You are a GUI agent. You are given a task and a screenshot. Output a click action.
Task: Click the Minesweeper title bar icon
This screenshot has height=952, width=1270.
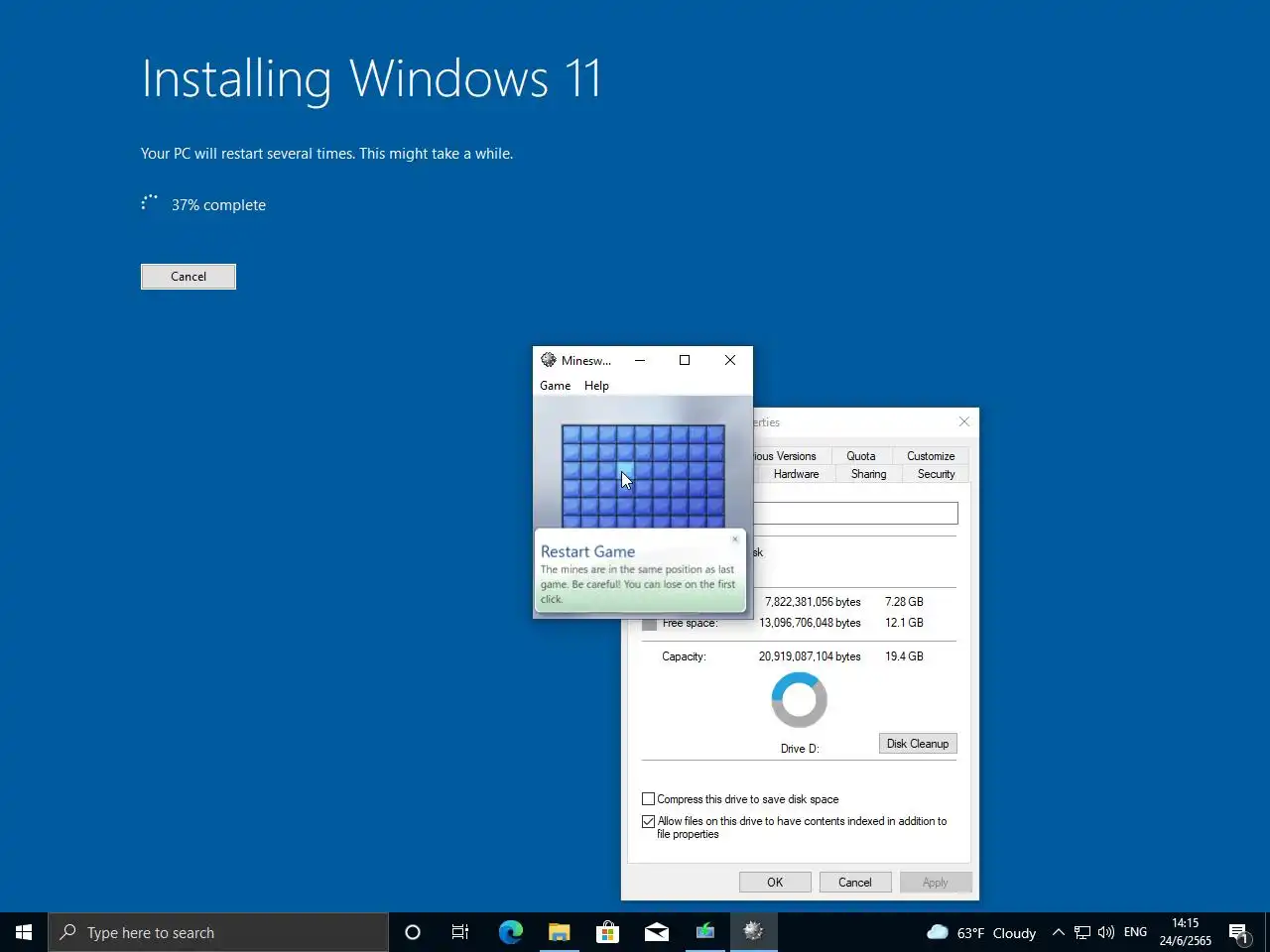(549, 360)
